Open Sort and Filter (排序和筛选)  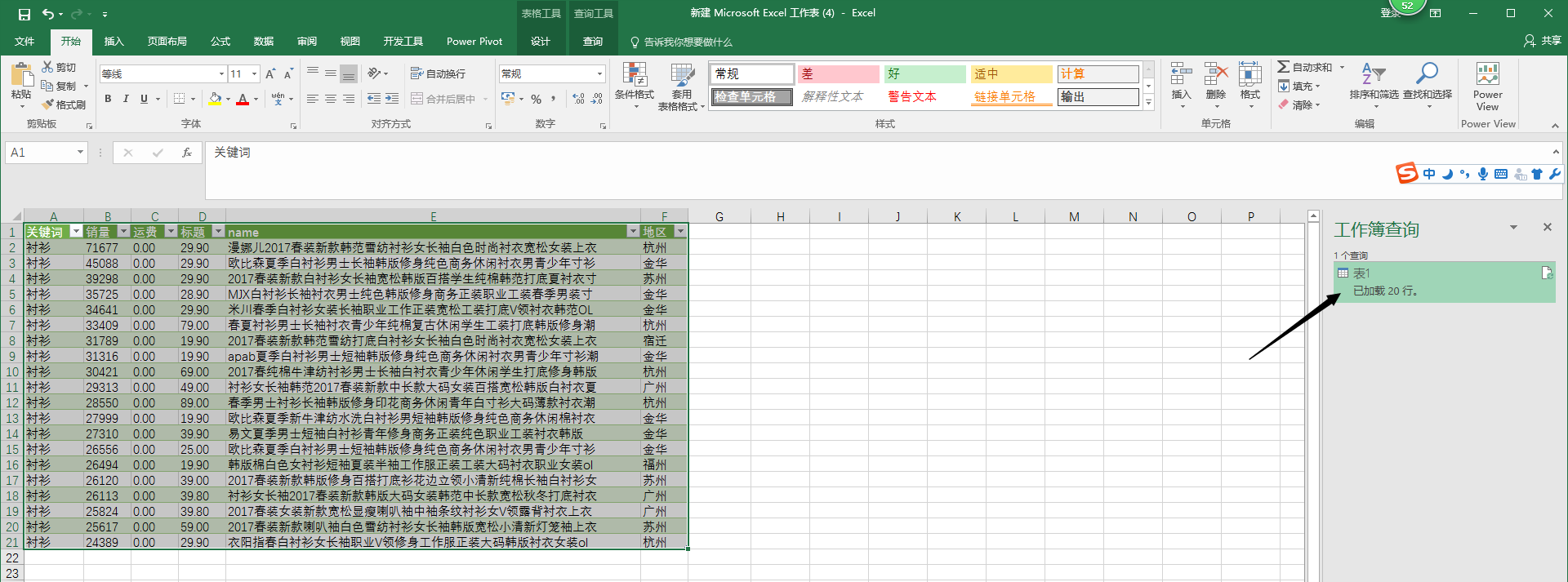coord(1374,75)
